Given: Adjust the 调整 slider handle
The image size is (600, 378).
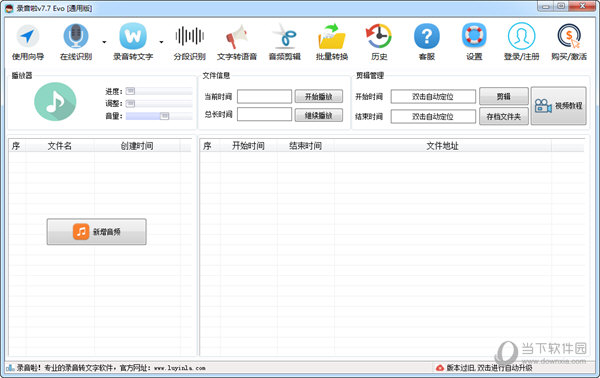Looking at the screenshot, I should coord(130,103).
